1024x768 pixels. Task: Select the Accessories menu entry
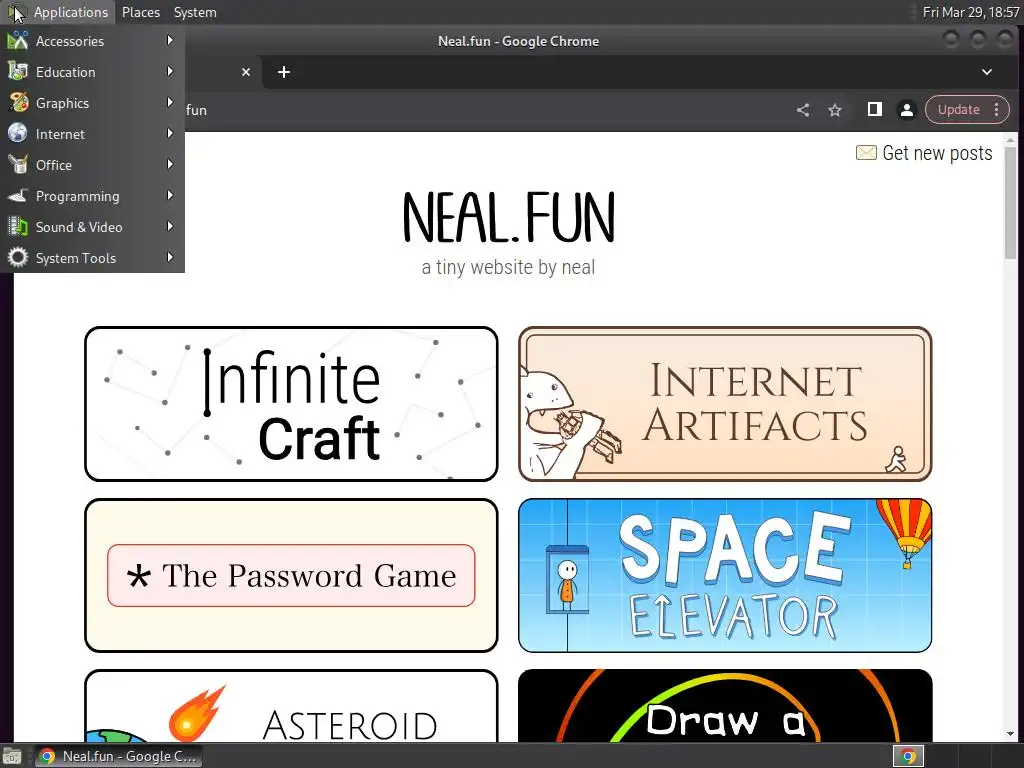[92, 40]
